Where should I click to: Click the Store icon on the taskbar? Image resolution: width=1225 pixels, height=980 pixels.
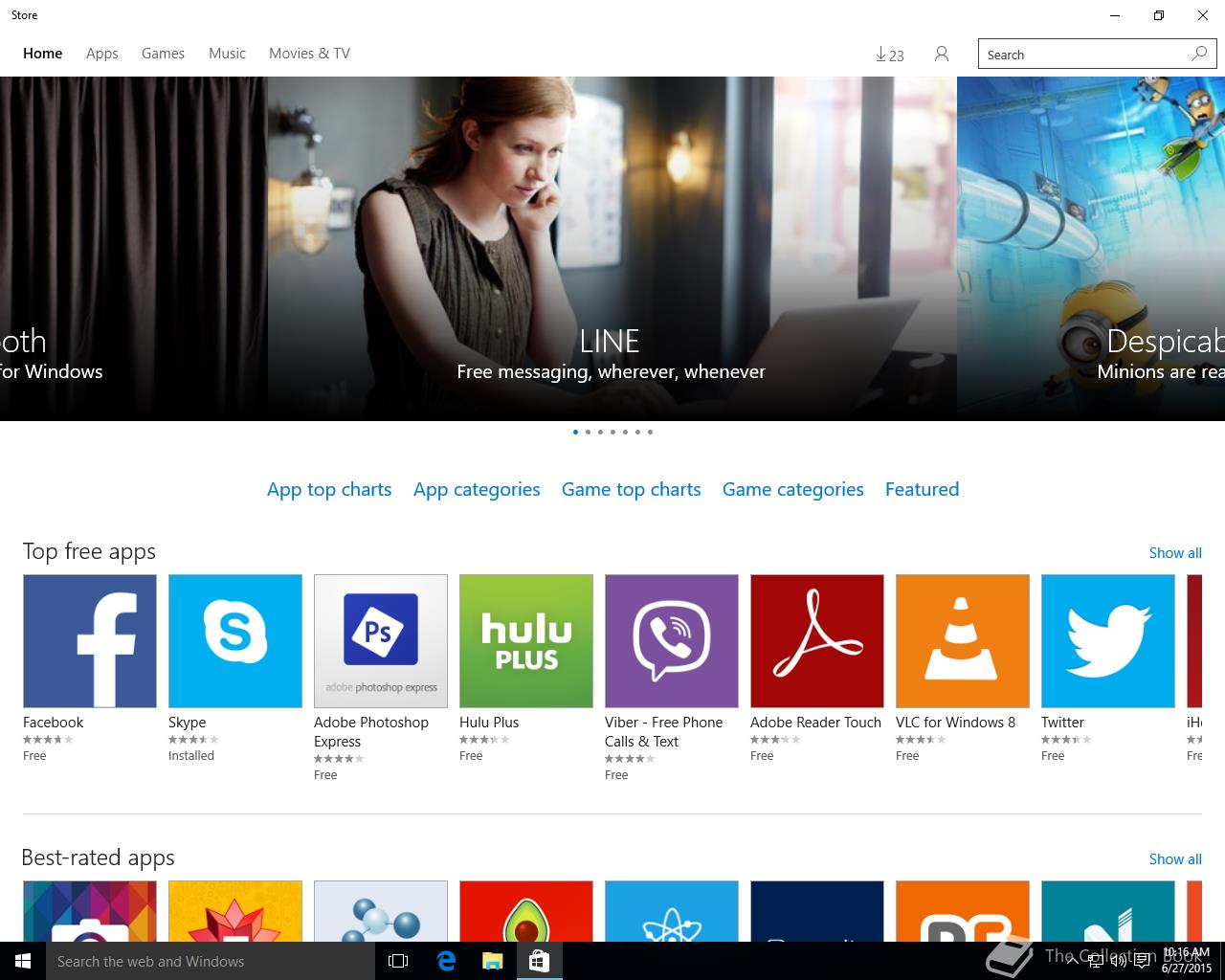coord(539,961)
